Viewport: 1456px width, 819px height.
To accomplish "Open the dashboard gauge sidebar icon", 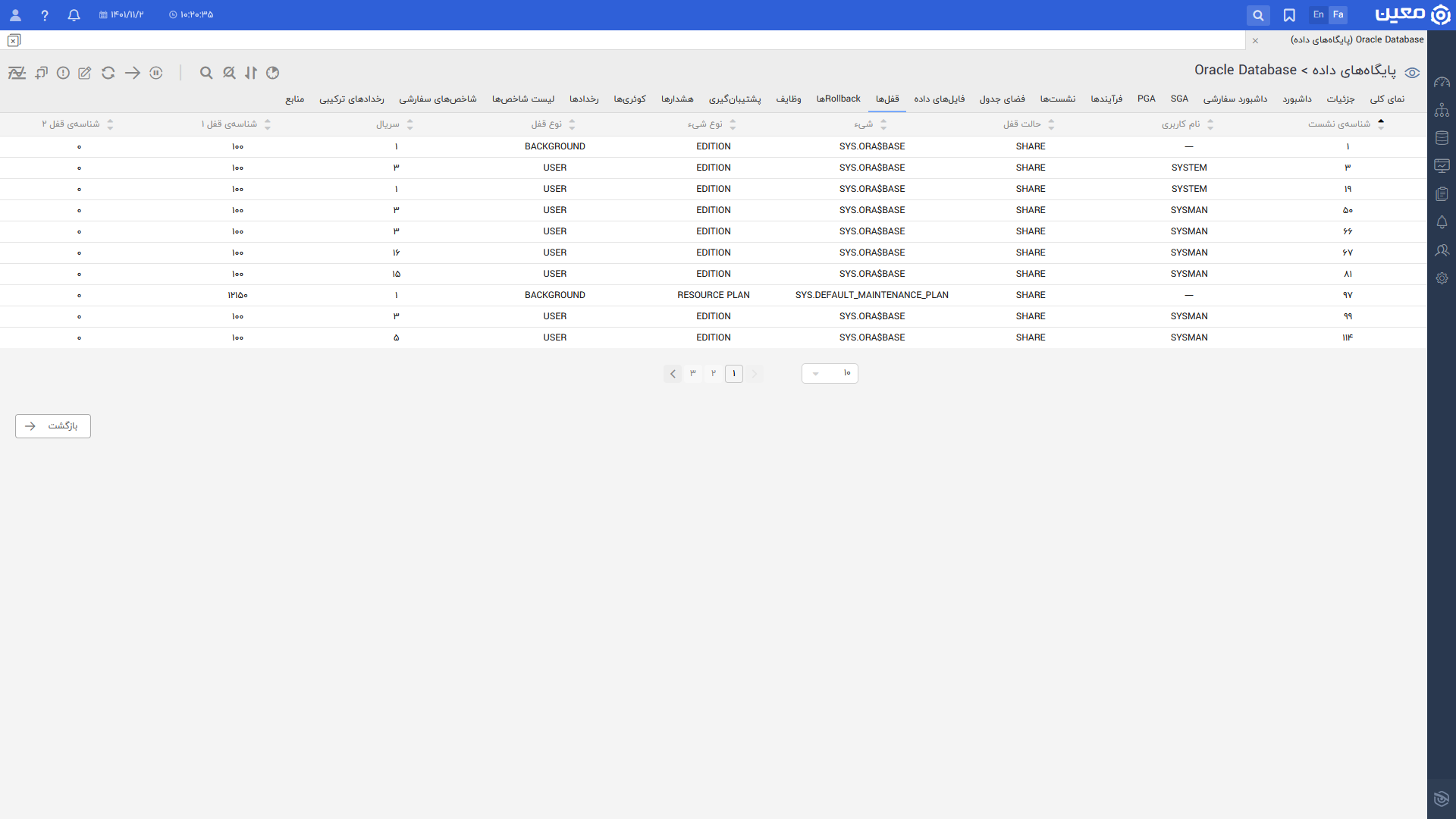I will 1442,82.
